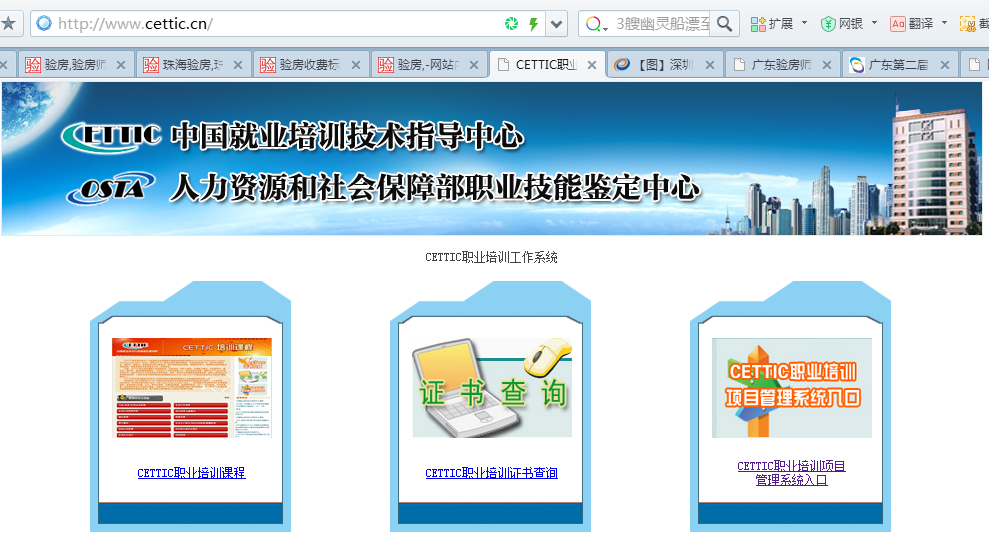Focus the search box with suggested text

pyautogui.click(x=662, y=24)
